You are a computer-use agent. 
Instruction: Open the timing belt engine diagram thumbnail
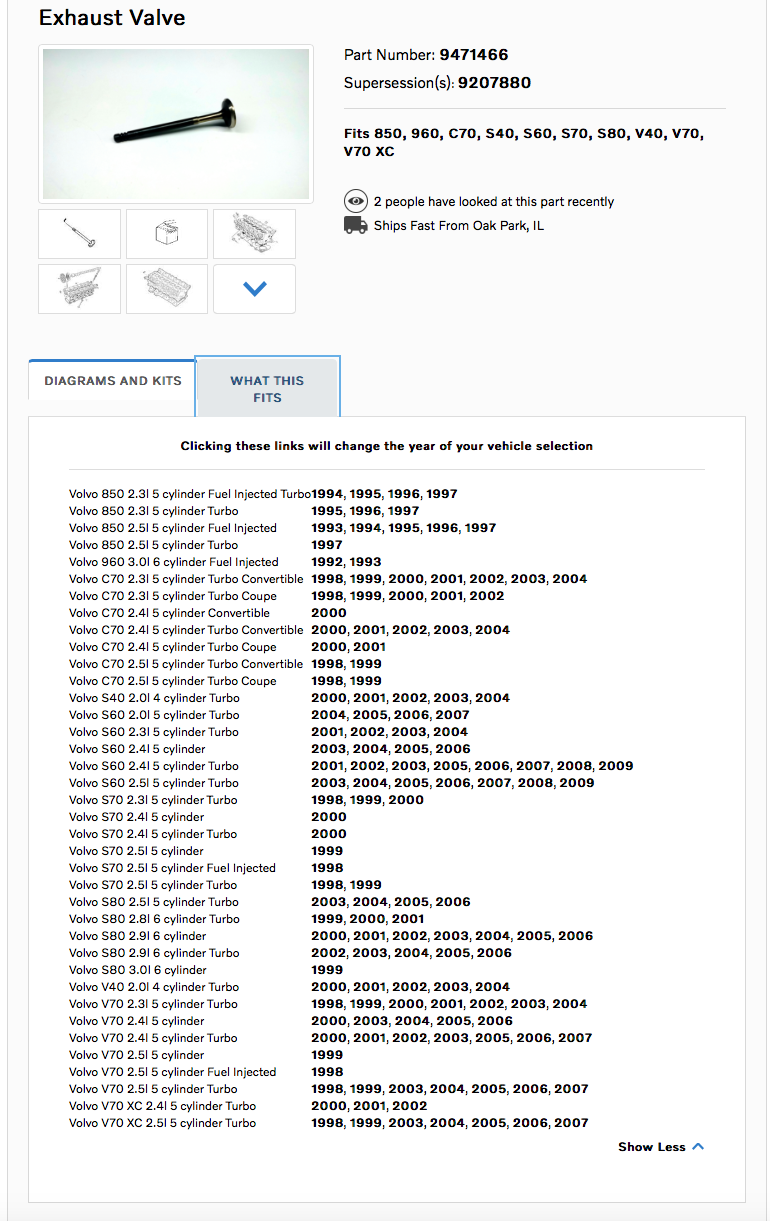click(x=80, y=289)
